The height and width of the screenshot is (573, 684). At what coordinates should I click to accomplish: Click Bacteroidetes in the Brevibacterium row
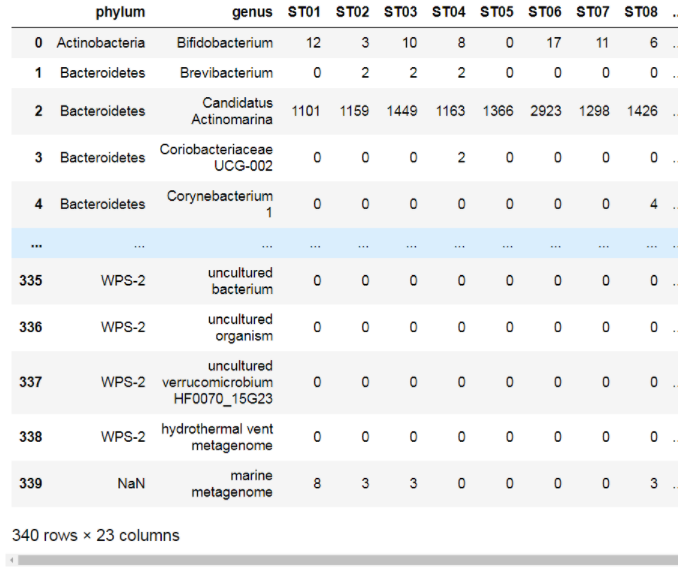pos(103,73)
